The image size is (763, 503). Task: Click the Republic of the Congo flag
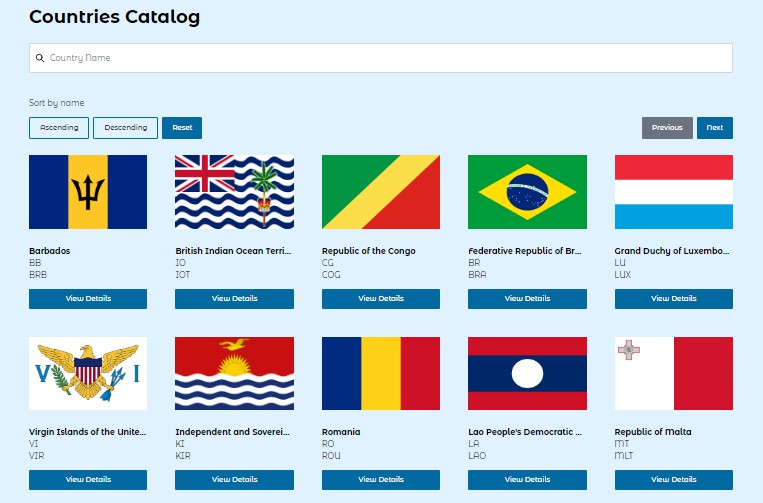click(x=380, y=192)
